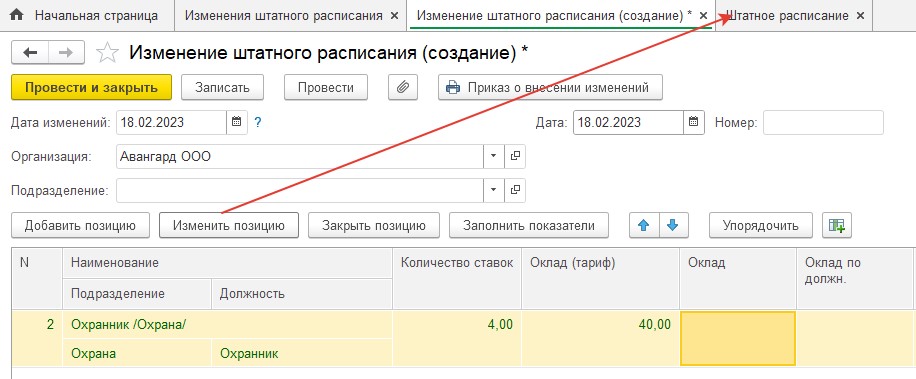
Task: Select the 40,00 Оклад (тариф) cell
Action: pos(601,339)
